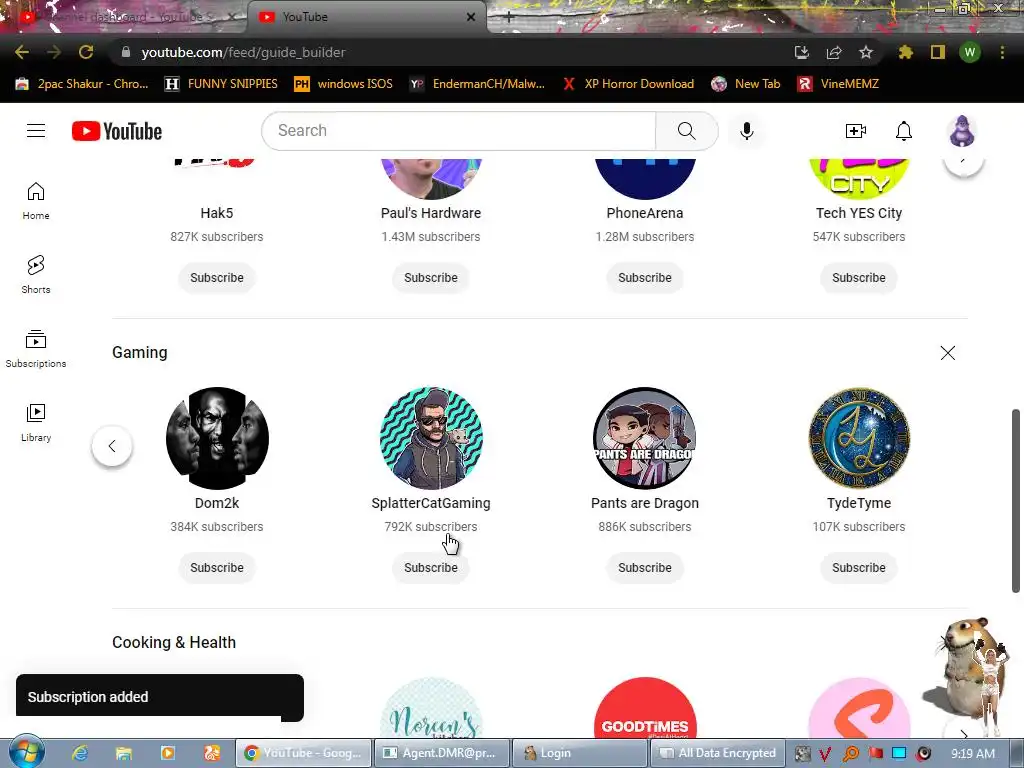Switch to Agent.DMR taskbar window
This screenshot has width=1024, height=768.
pyautogui.click(x=442, y=753)
